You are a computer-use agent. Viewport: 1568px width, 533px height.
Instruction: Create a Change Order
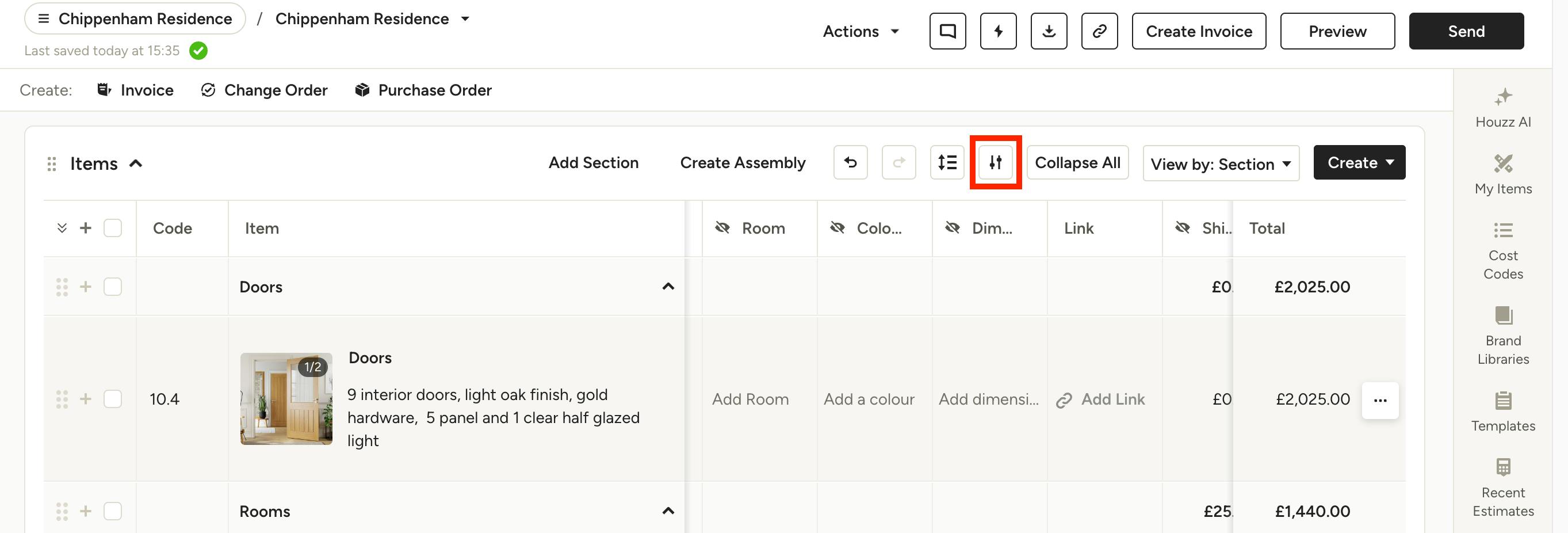(264, 90)
